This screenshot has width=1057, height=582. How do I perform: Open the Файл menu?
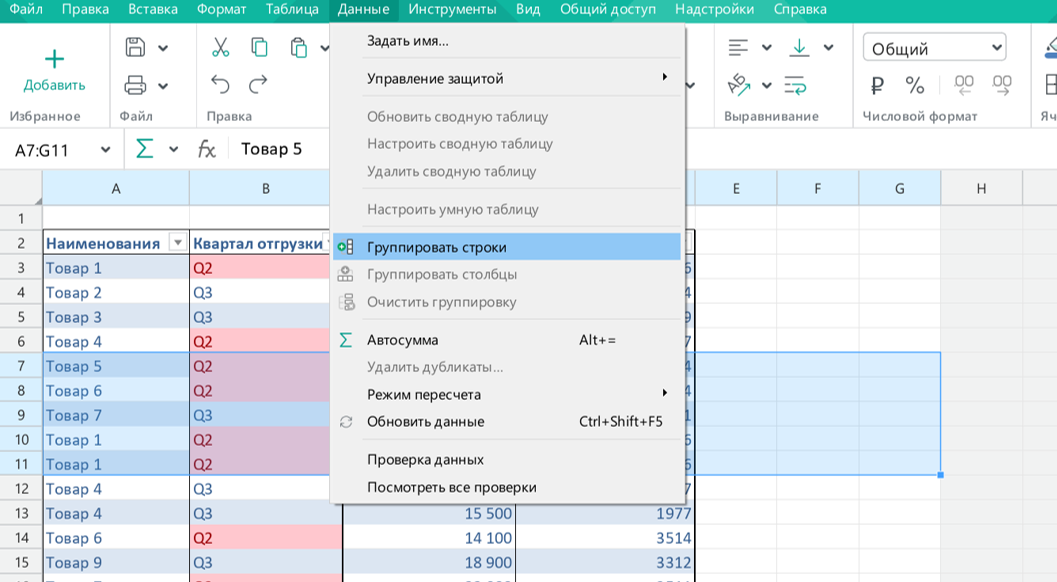(26, 9)
